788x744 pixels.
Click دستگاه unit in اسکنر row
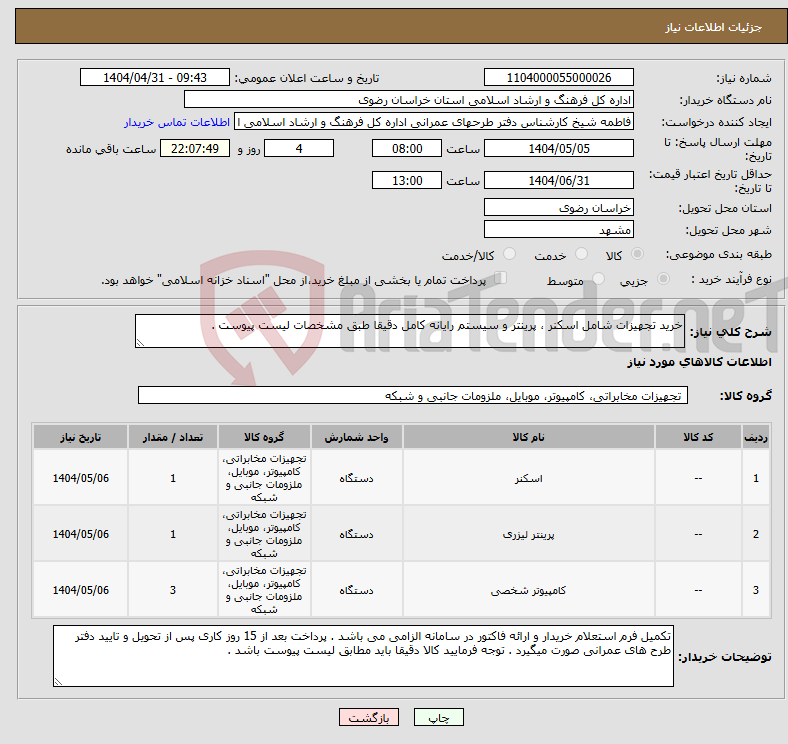coord(356,478)
